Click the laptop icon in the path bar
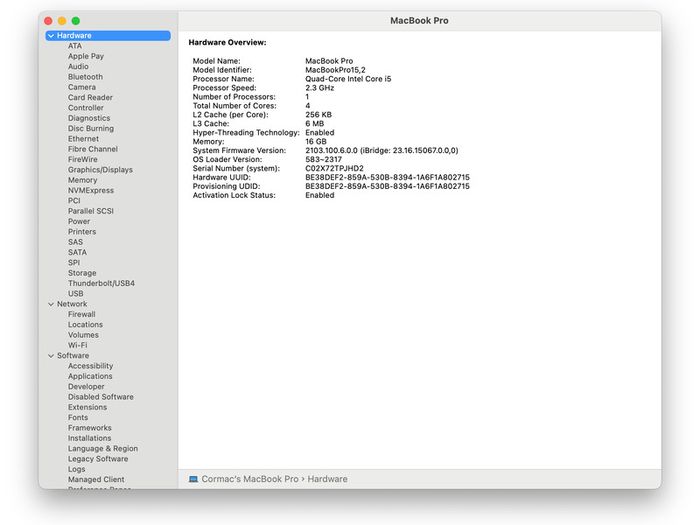The image size is (700, 525). coord(193,479)
